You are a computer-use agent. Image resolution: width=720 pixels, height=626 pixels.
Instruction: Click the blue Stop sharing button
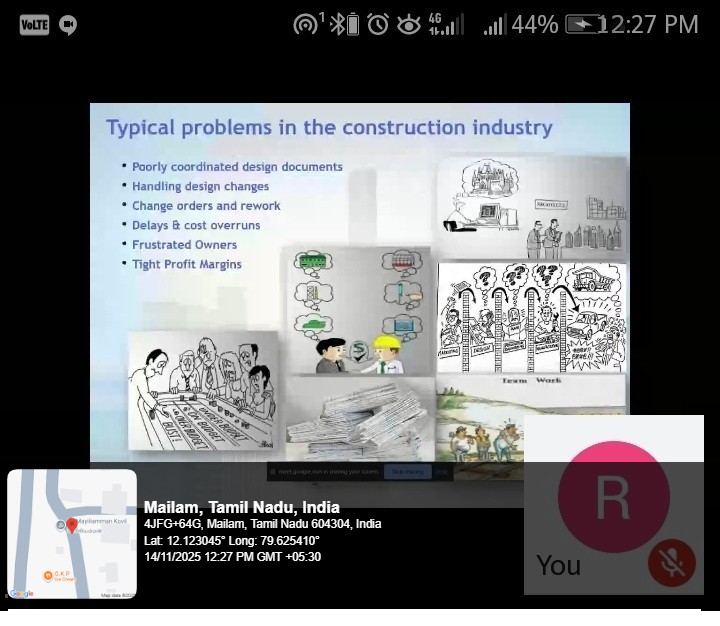tap(406, 471)
